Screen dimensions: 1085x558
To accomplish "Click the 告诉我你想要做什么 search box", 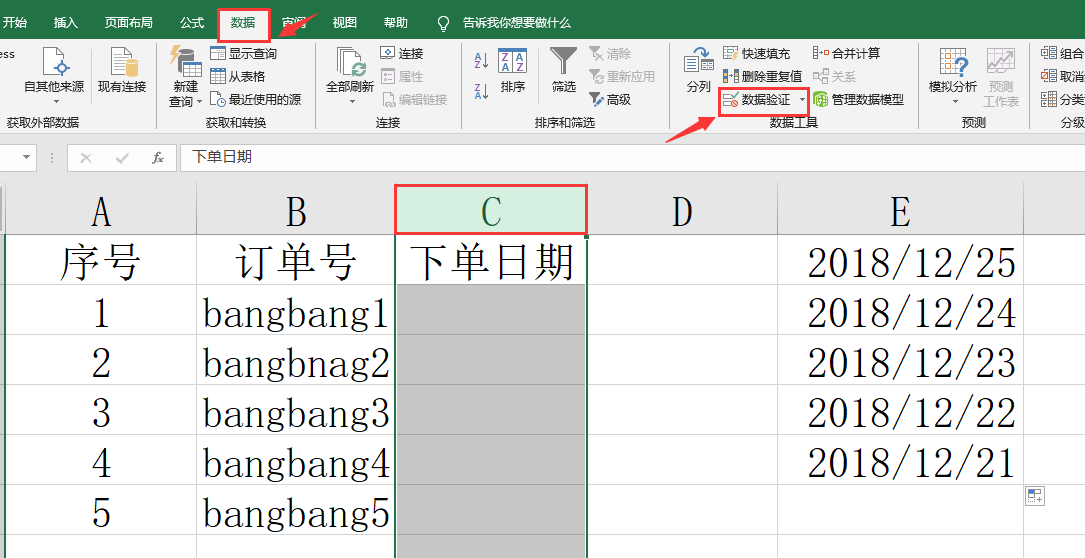I will [516, 23].
